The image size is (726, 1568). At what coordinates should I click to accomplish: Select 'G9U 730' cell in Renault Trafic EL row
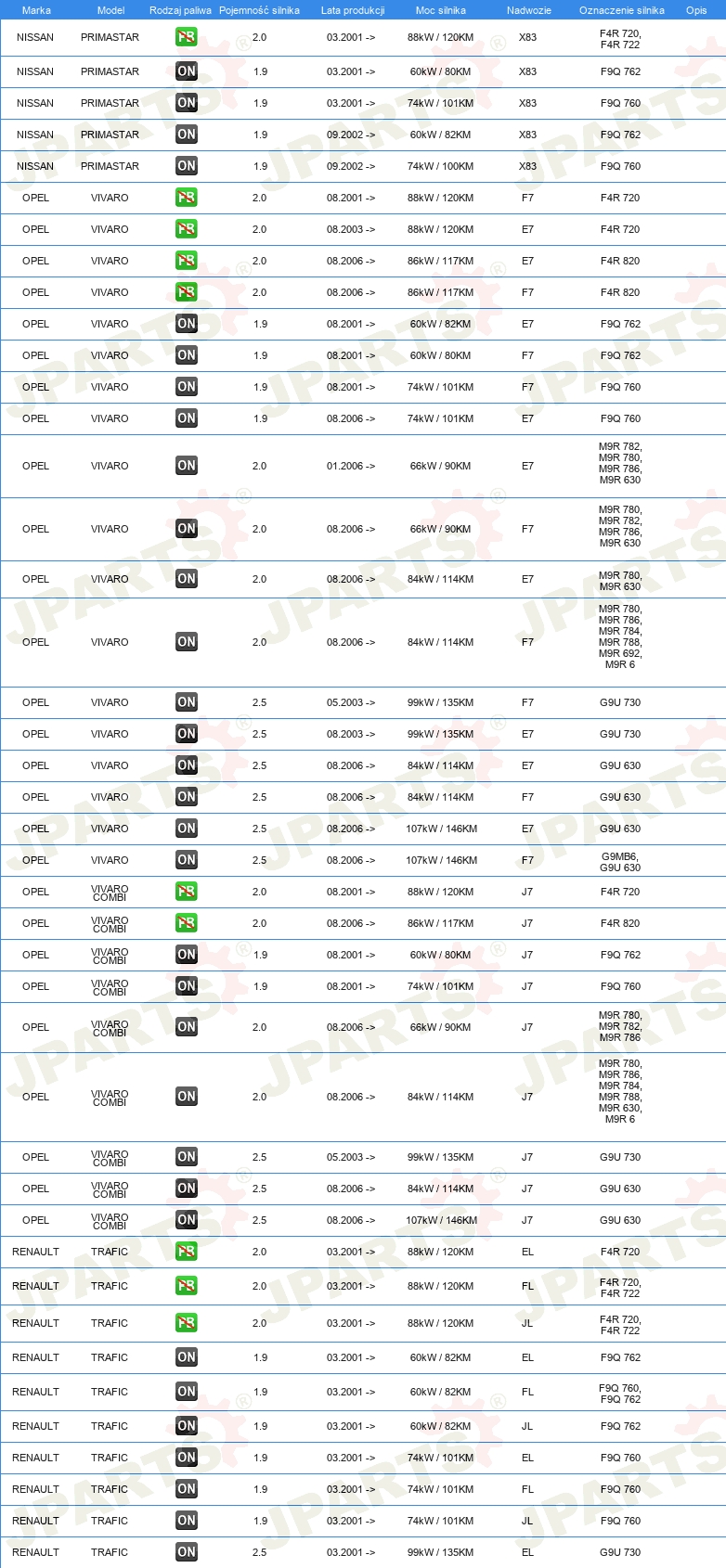[x=620, y=1552]
